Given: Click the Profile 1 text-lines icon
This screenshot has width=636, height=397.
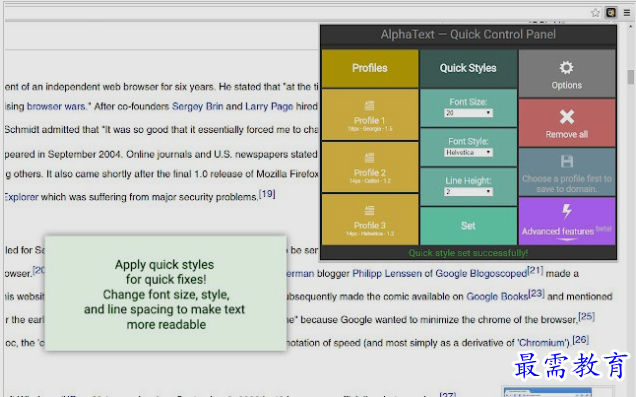Looking at the screenshot, I should pyautogui.click(x=369, y=105).
